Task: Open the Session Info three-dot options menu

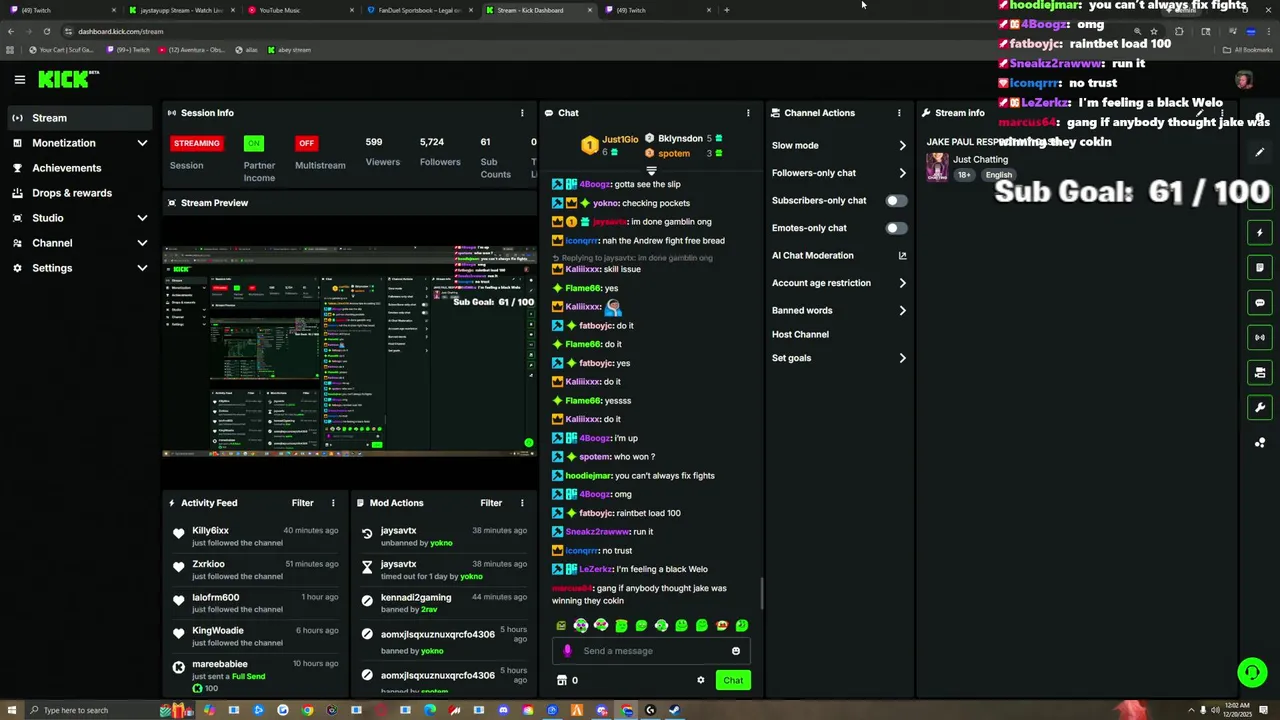Action: pos(521,113)
